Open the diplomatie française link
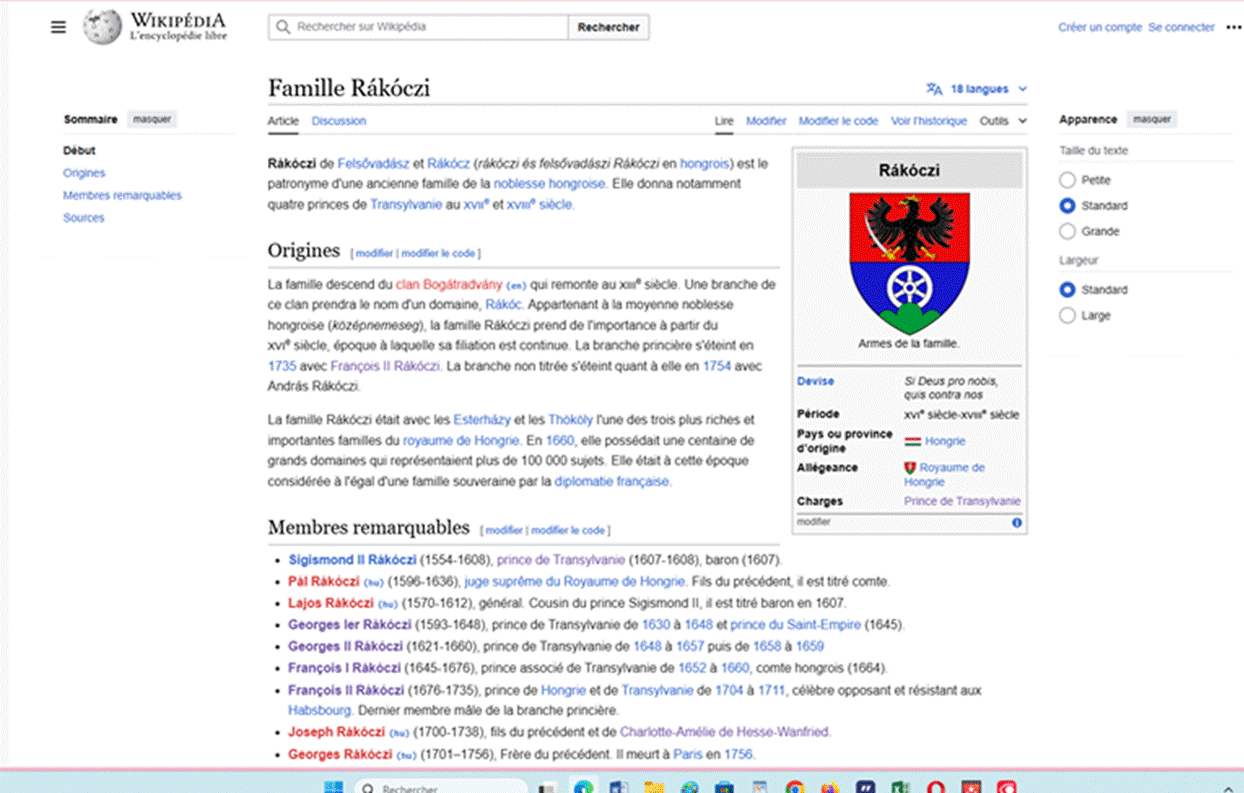1244x793 pixels. [x=612, y=481]
